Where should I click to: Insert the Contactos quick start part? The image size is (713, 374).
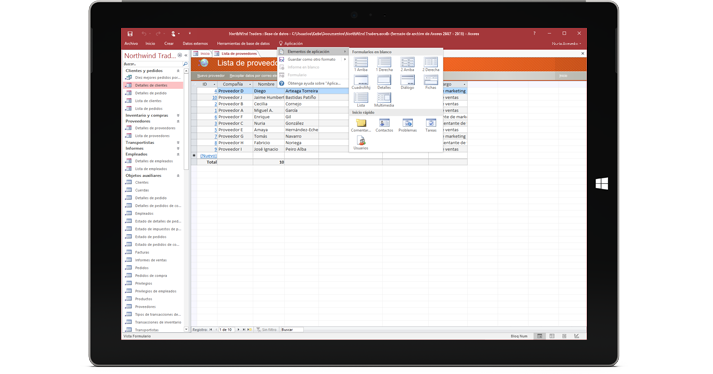coord(384,125)
